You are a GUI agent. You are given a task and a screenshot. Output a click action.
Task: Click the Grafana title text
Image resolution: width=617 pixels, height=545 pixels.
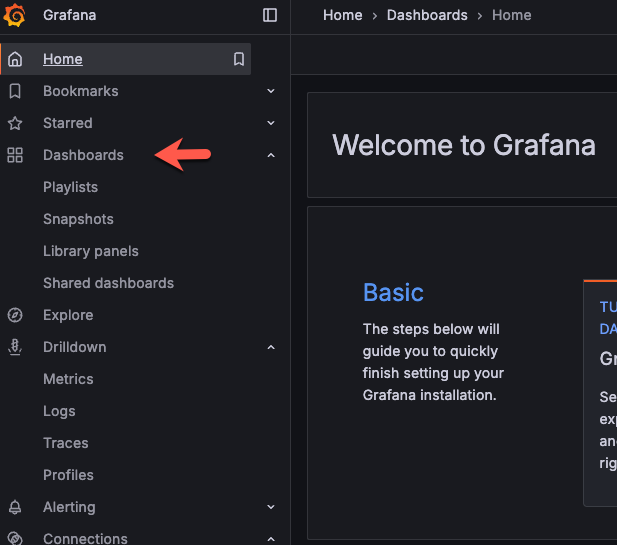tap(69, 15)
